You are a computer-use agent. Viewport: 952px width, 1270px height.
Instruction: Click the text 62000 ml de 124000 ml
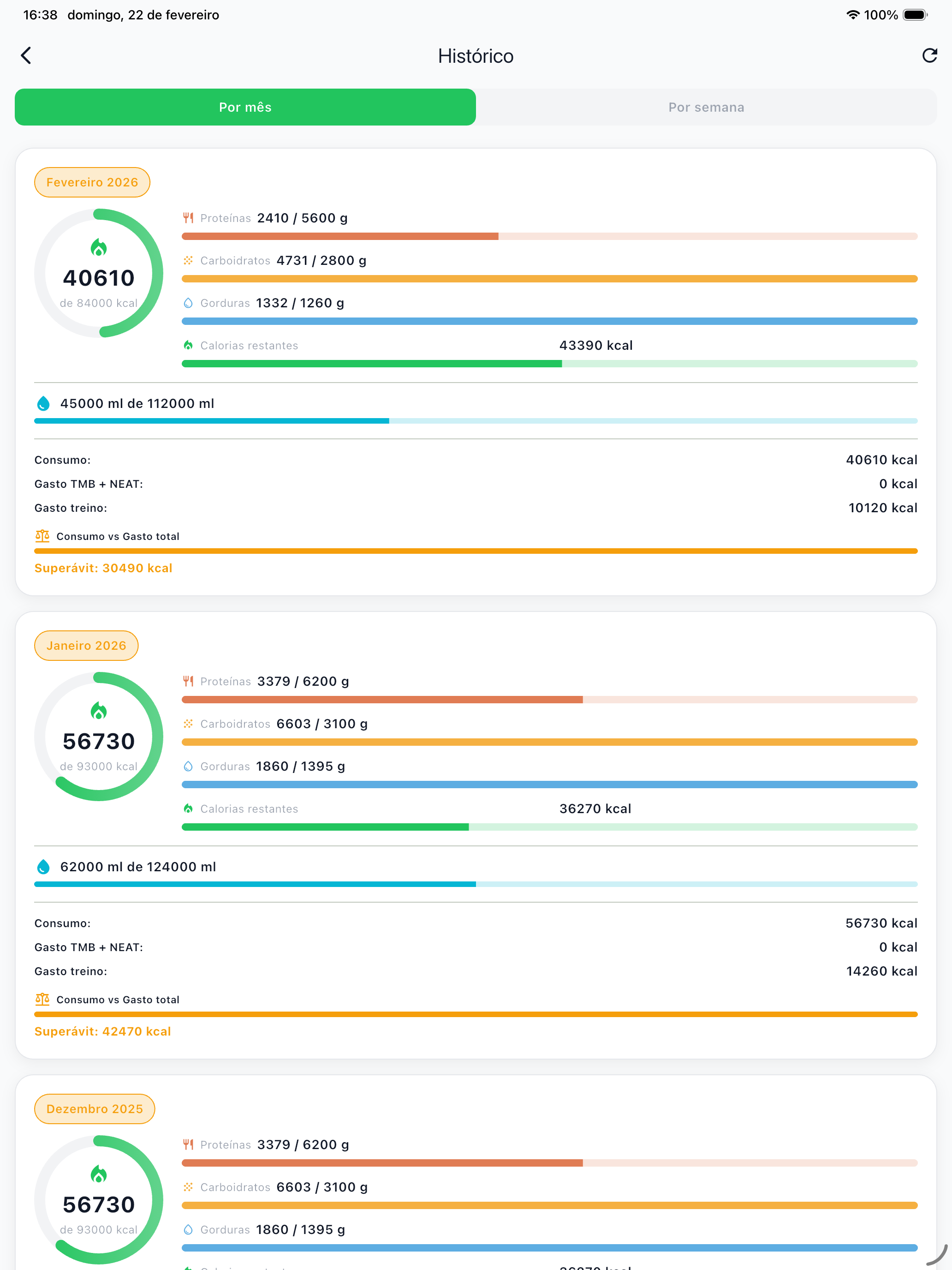tap(138, 867)
